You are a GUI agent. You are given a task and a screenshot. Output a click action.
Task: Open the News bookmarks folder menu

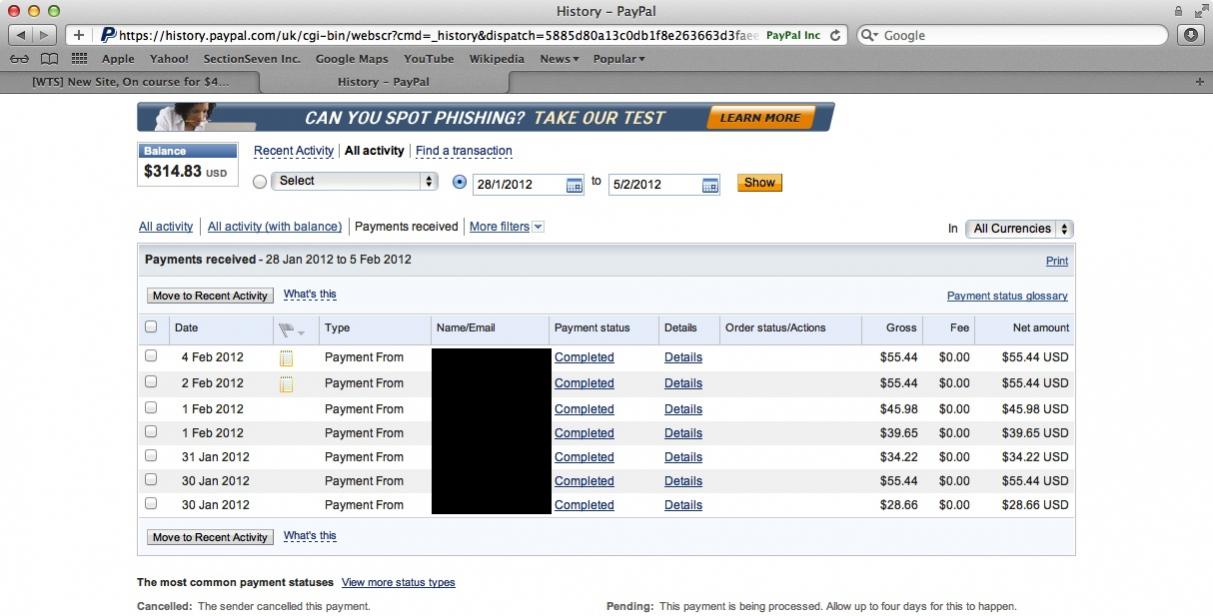point(559,59)
